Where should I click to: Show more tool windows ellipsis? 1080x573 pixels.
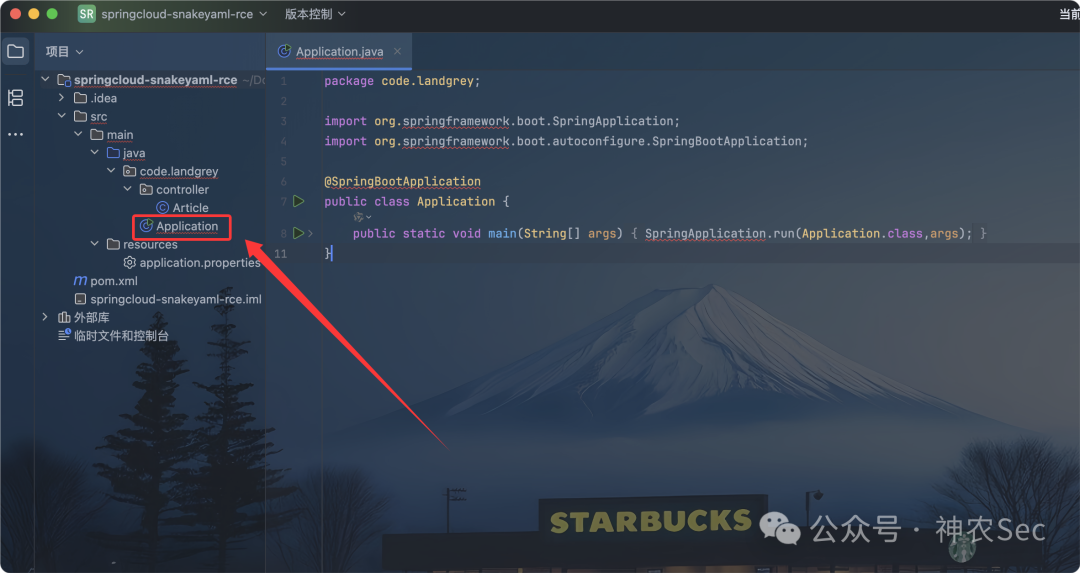point(15,134)
